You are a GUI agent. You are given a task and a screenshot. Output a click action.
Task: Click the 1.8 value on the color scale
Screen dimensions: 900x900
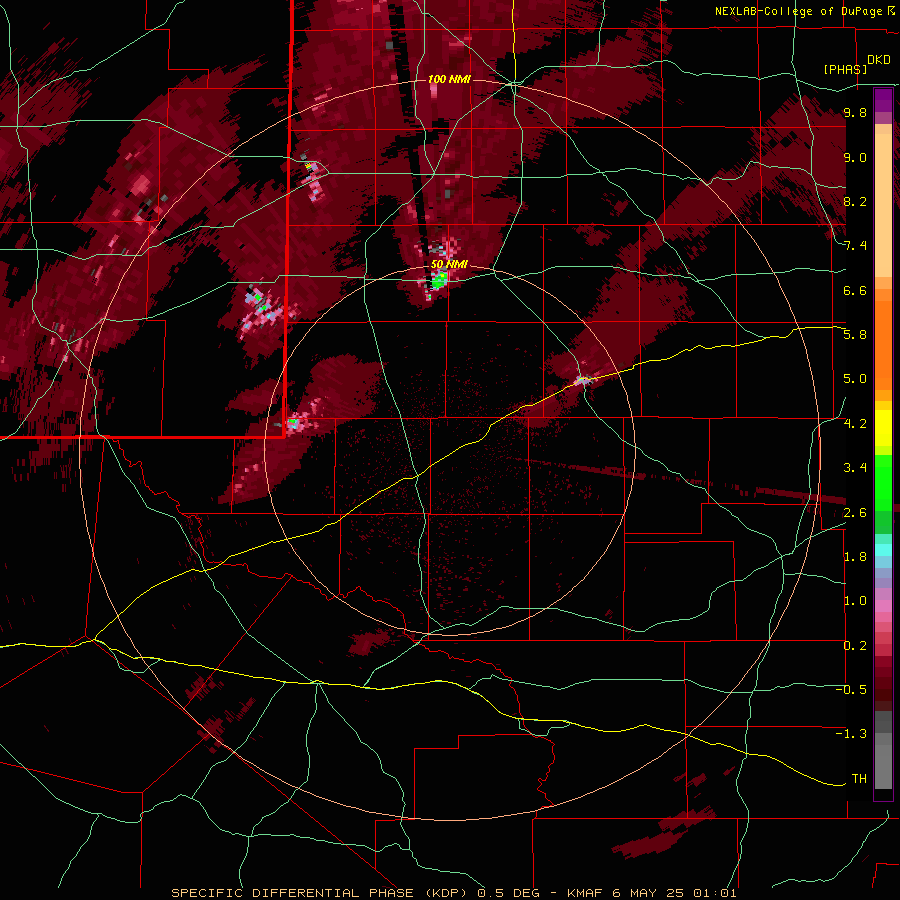click(x=855, y=557)
